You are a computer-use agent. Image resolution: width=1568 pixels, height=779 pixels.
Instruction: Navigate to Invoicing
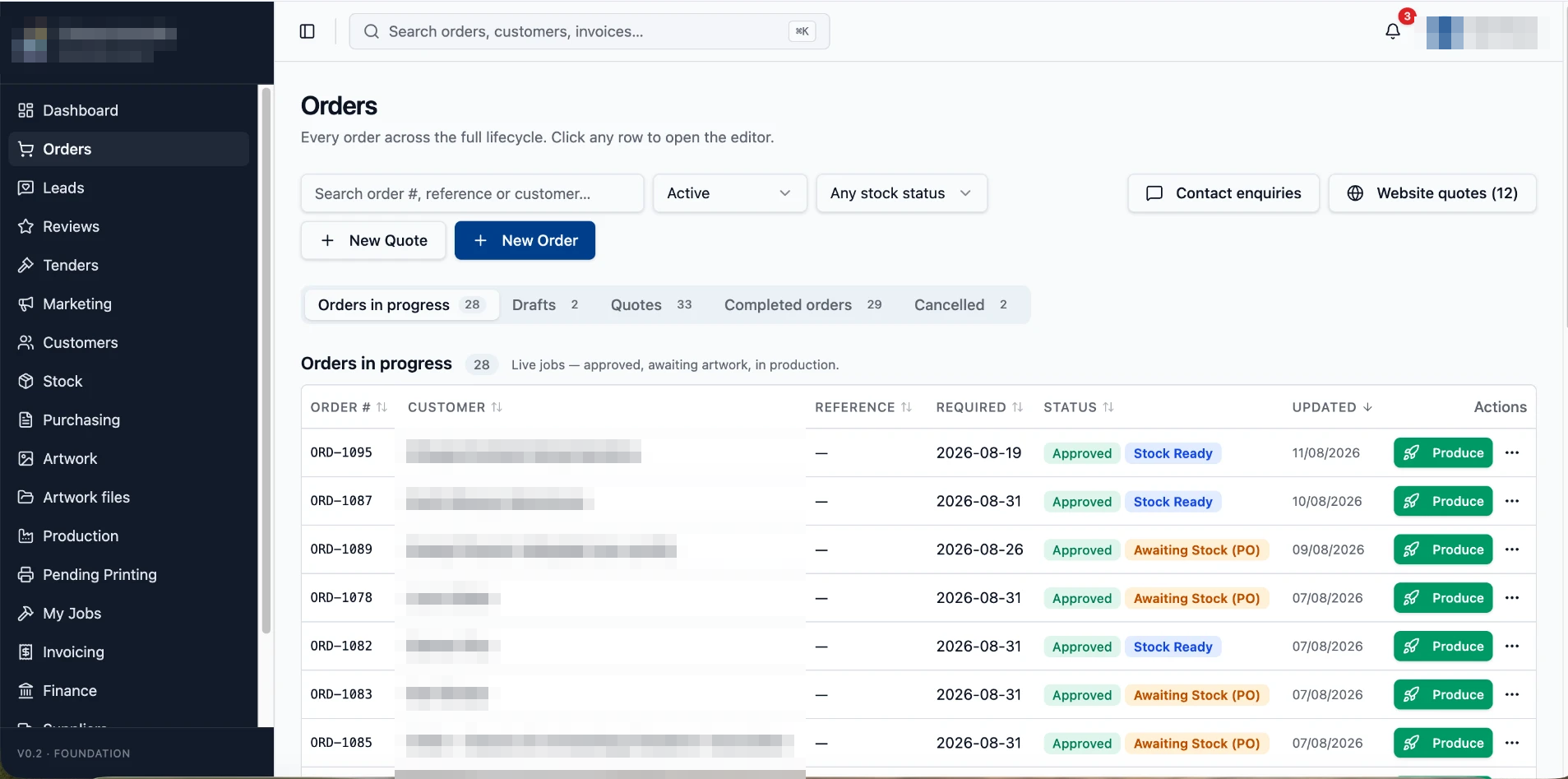coord(128,651)
